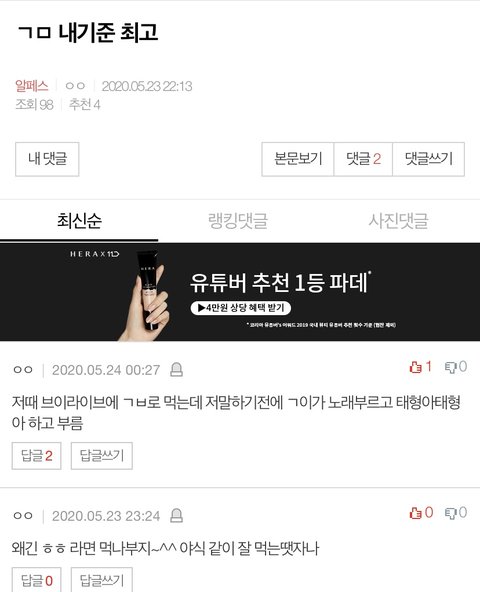Report second comment via siren icon
The height and width of the screenshot is (592, 480).
coord(176,516)
